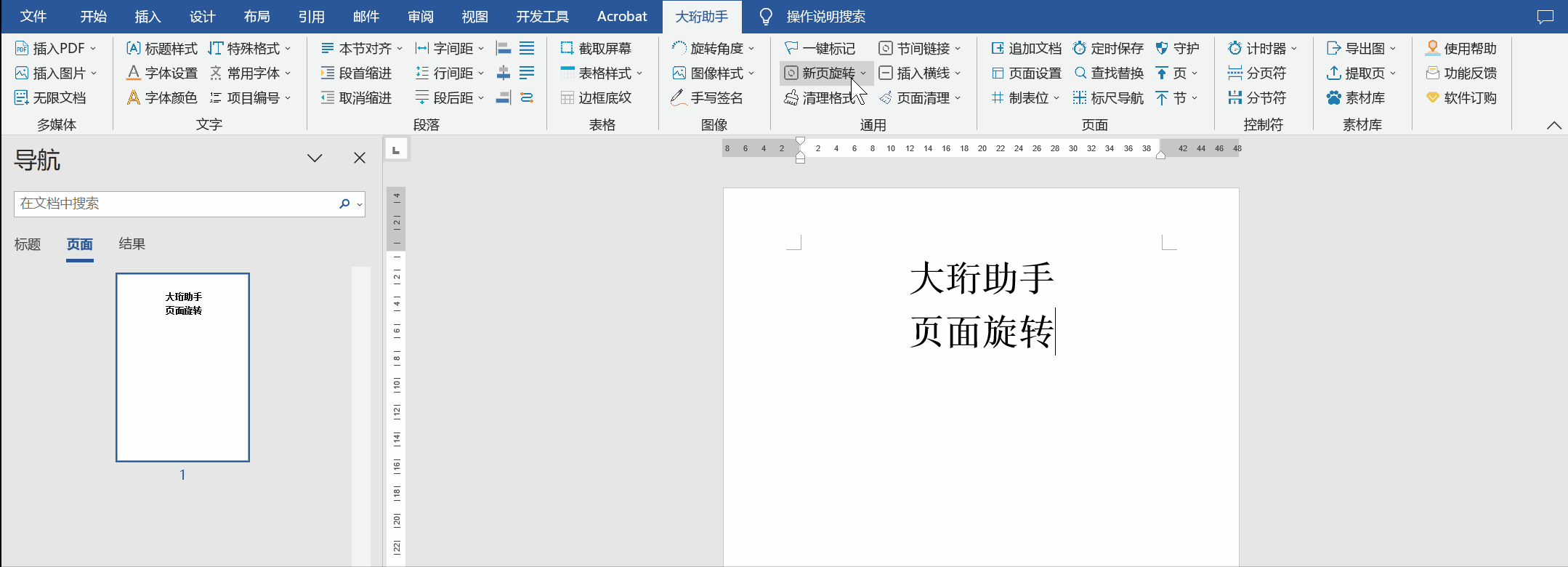This screenshot has height=567, width=1568.
Task: Click the 清理格式 tool
Action: [820, 97]
